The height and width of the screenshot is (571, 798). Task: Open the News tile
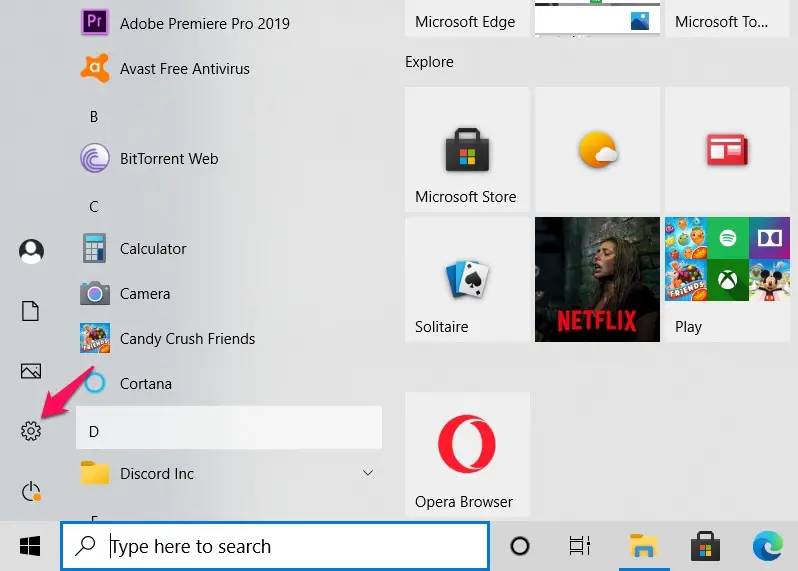click(x=727, y=149)
